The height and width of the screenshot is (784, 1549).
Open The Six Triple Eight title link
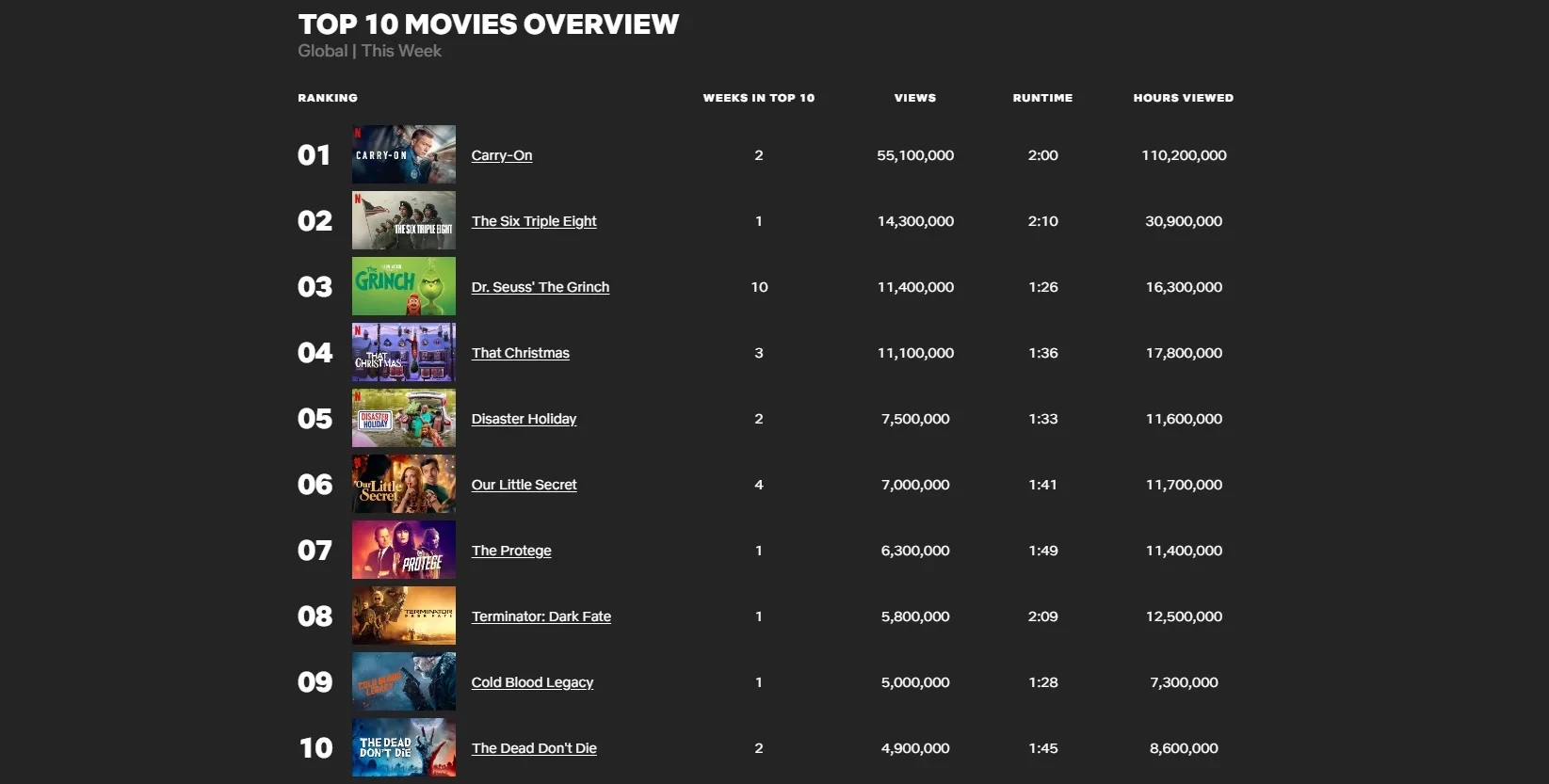pos(533,221)
